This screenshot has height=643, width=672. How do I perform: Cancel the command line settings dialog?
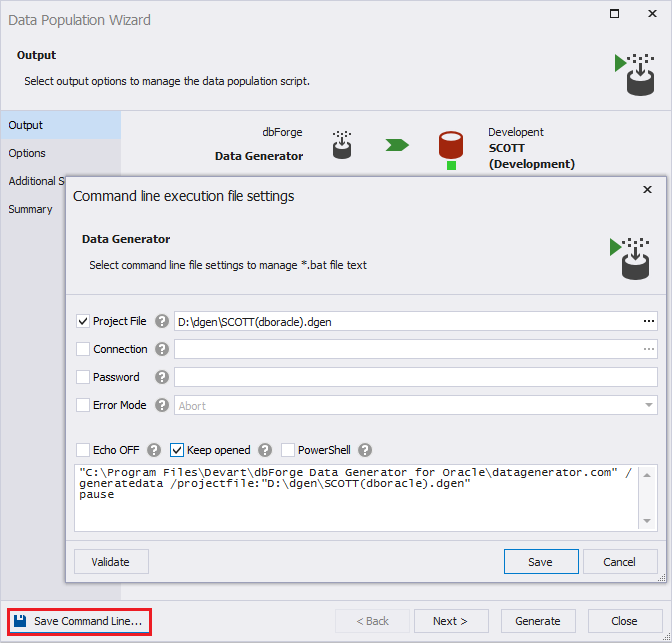pyautogui.click(x=620, y=562)
